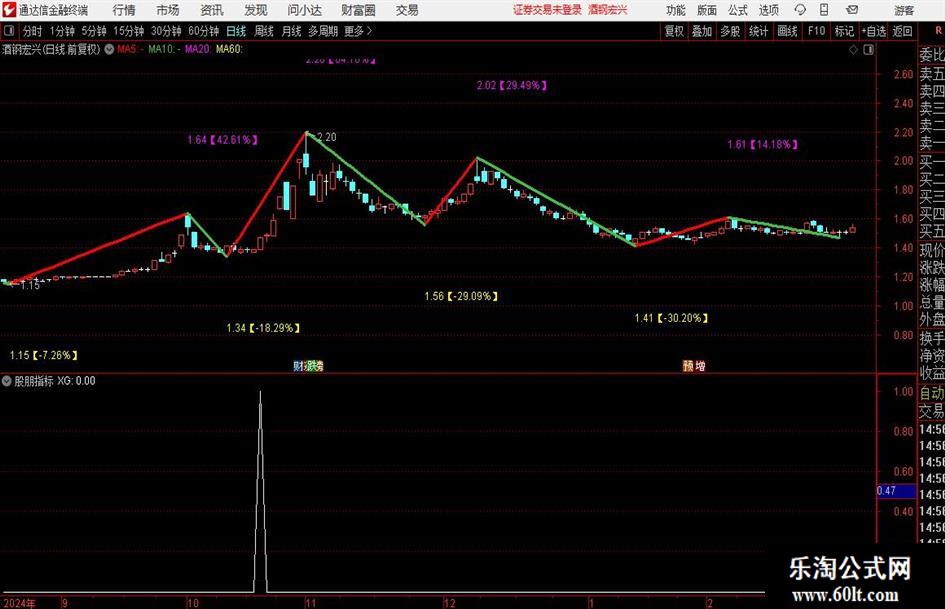945x609 pixels.
Task: Click the red 酒钢宏兴 stock name link
Action: 608,10
